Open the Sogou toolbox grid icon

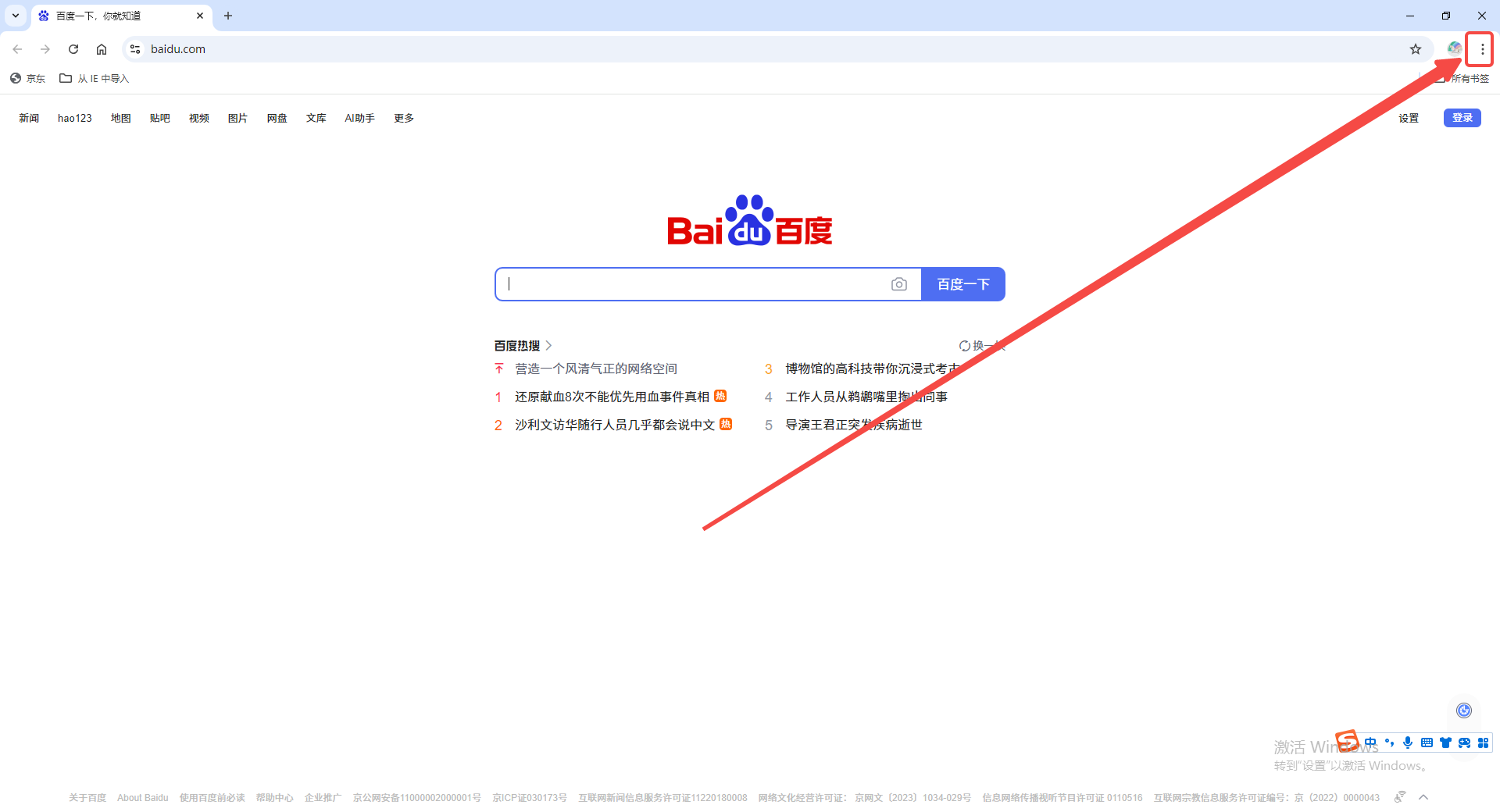point(1483,743)
